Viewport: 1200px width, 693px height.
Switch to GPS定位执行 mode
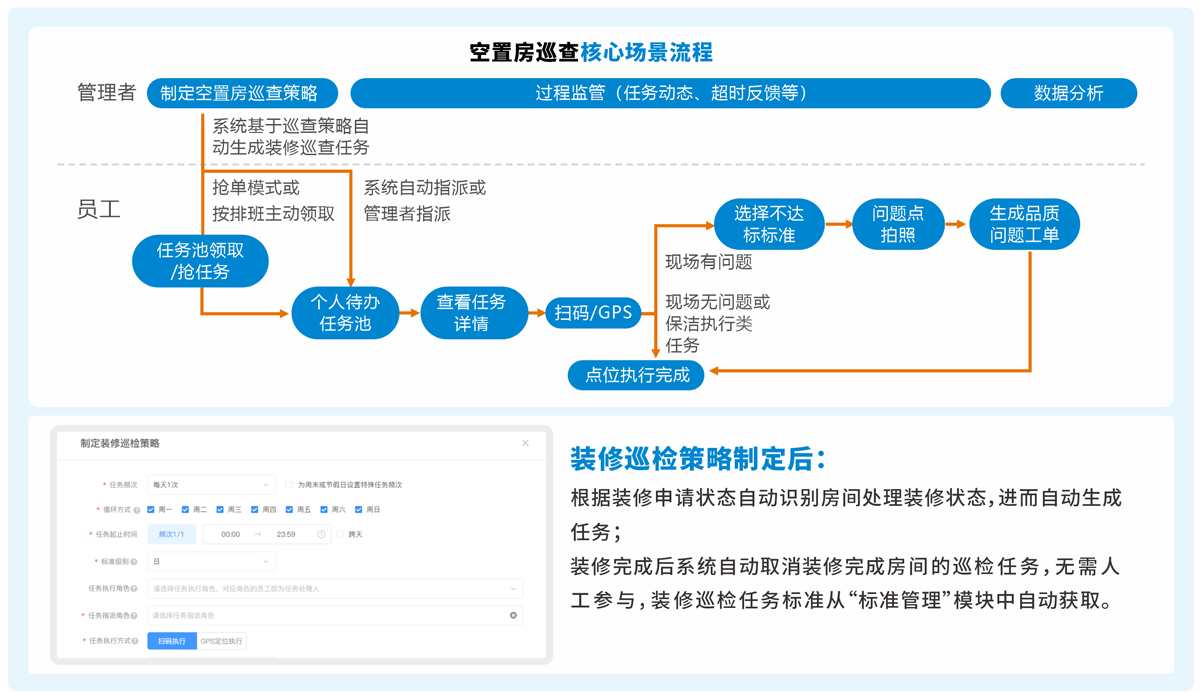[x=221, y=641]
